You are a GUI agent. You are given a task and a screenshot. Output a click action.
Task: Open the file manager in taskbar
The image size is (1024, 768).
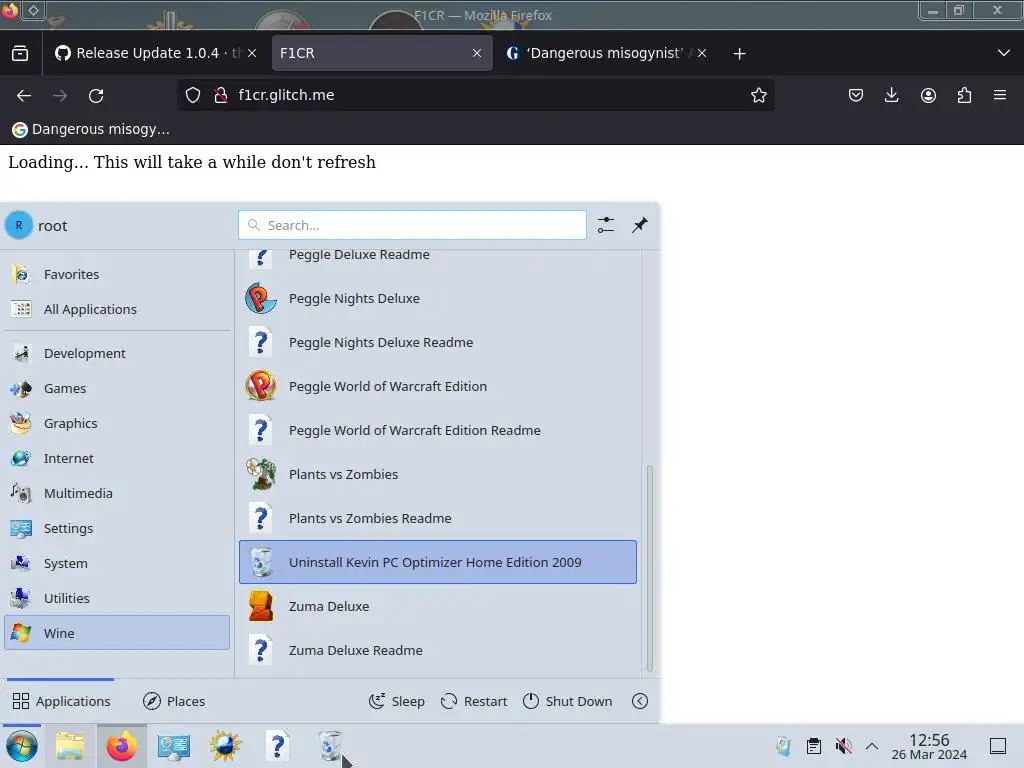coord(70,746)
